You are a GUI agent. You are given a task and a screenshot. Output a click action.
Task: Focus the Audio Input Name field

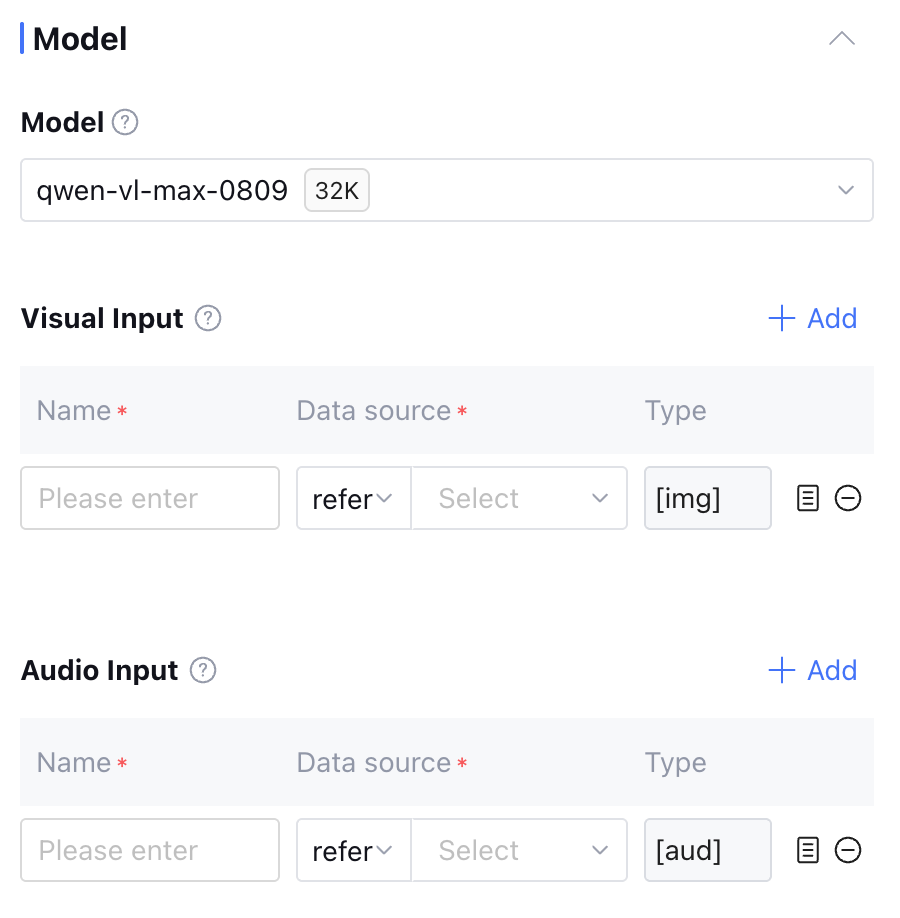(150, 850)
